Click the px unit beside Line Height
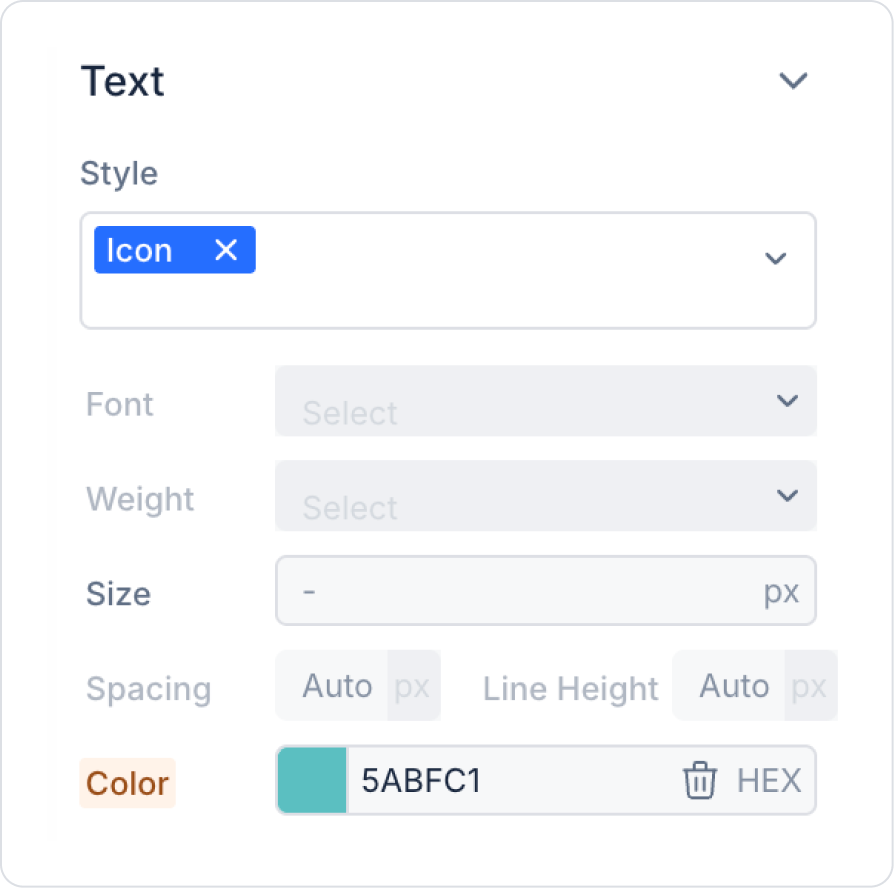 point(809,687)
